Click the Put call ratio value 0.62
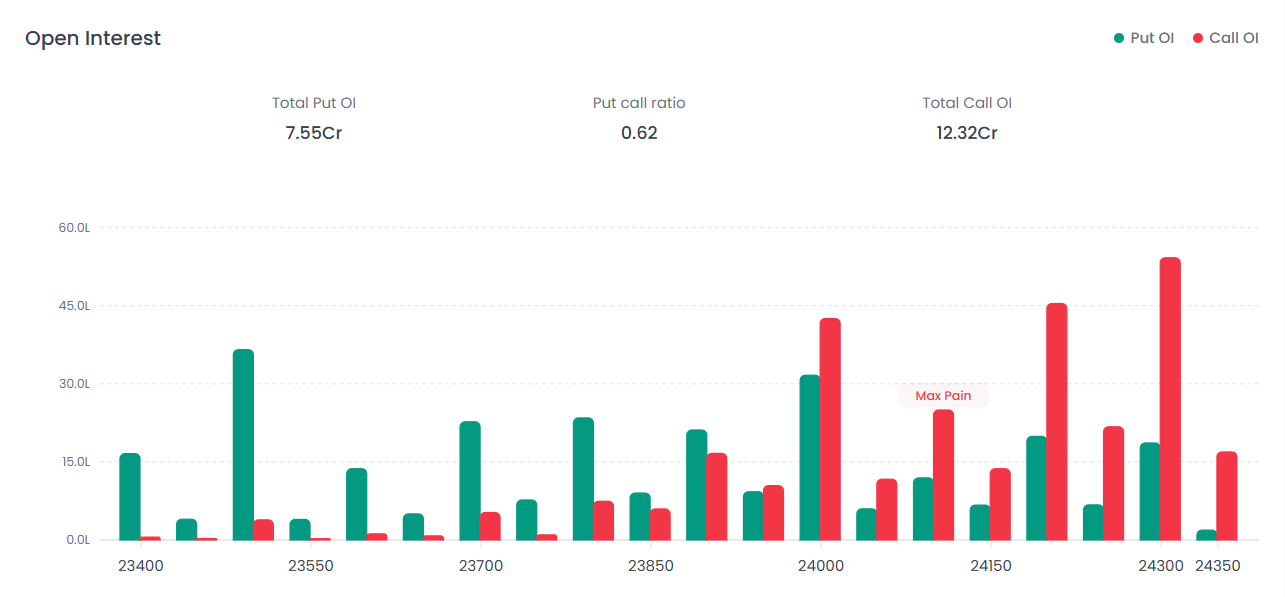The width and height of the screenshot is (1285, 597). pos(639,132)
